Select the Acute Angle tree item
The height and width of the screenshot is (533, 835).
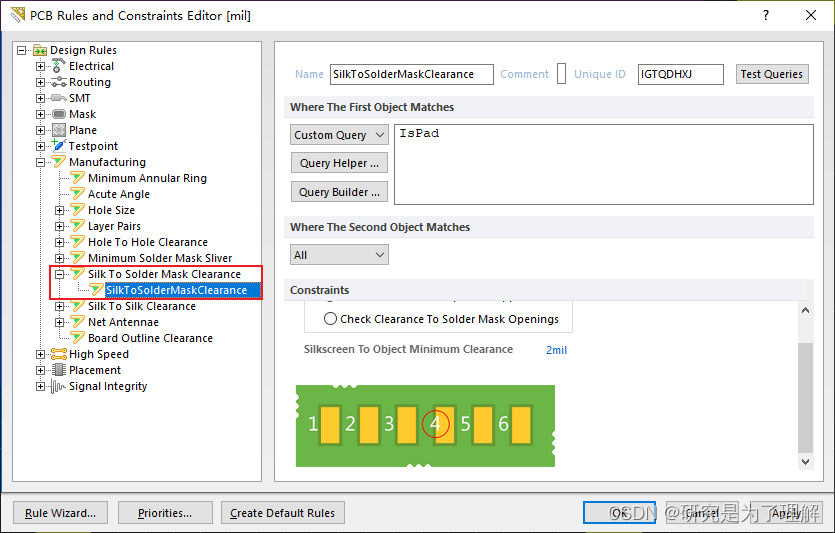(x=119, y=194)
